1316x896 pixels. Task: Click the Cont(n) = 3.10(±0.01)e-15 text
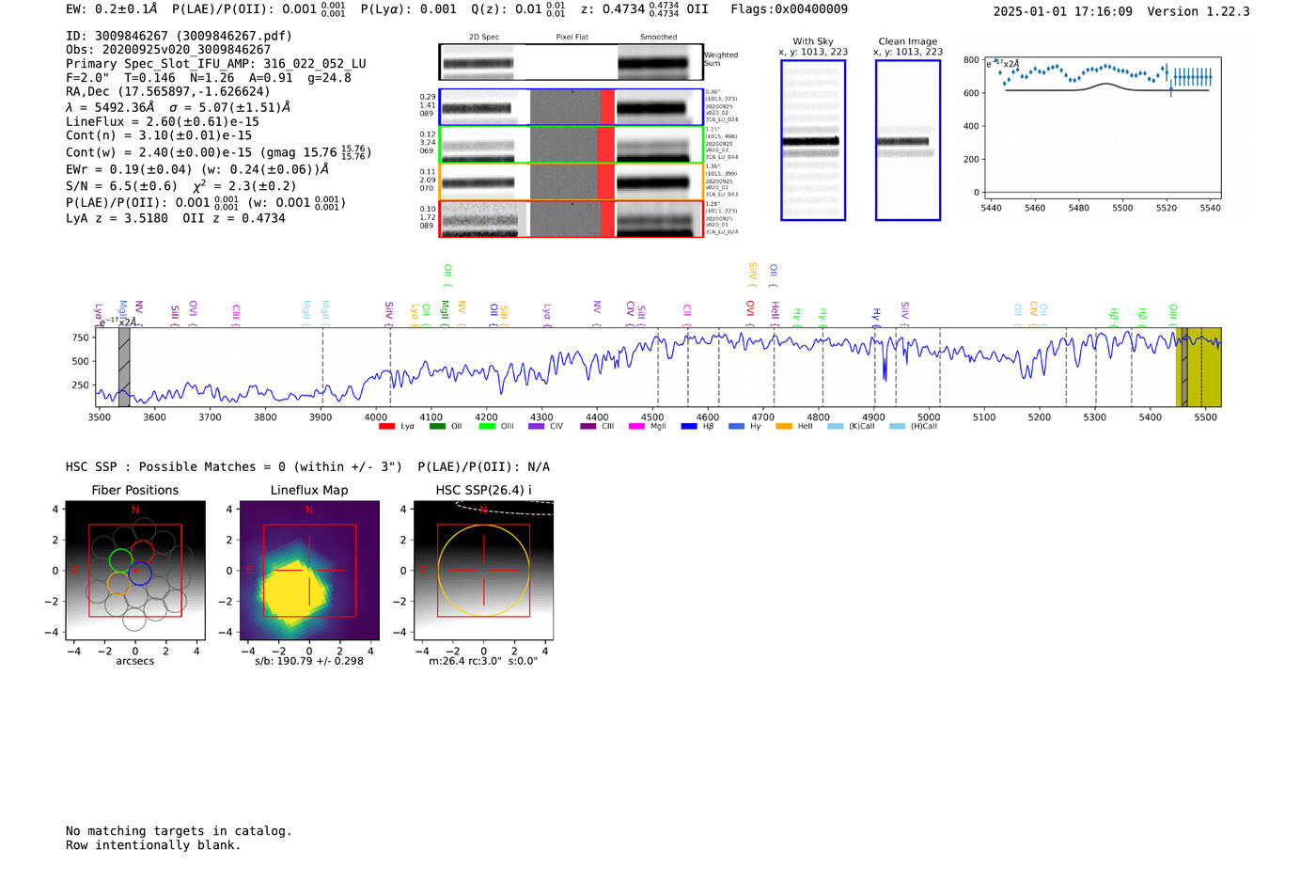(x=159, y=135)
